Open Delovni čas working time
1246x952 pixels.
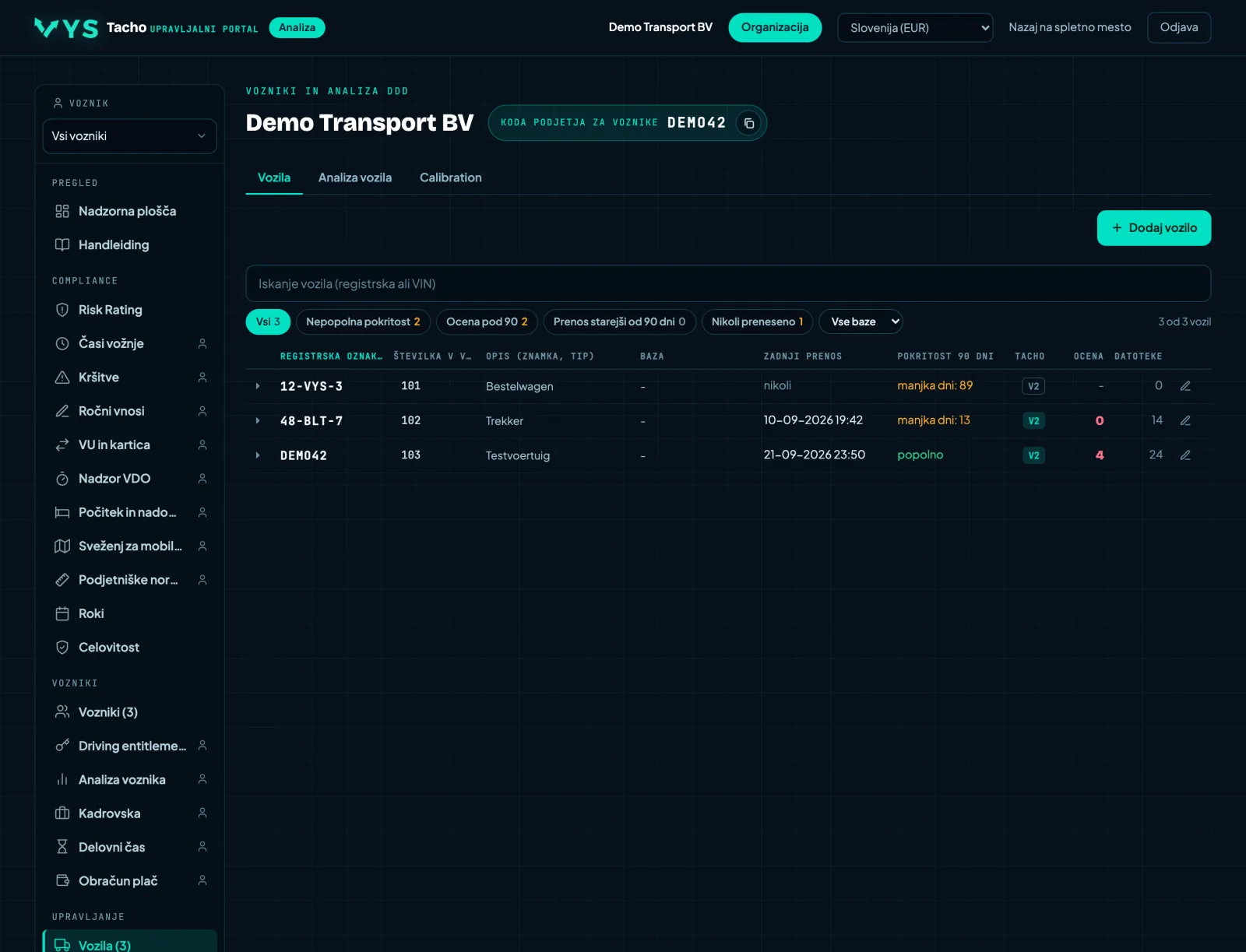129,847
